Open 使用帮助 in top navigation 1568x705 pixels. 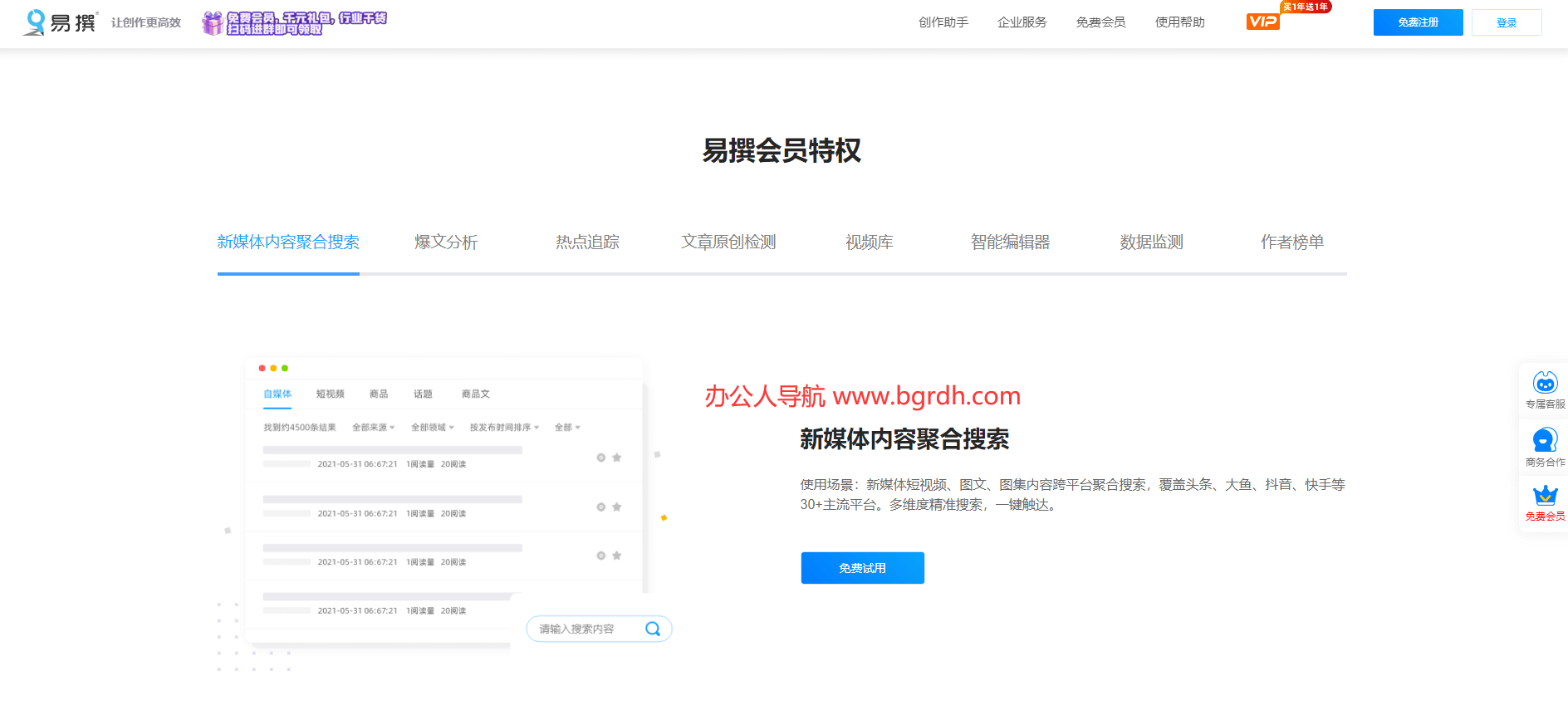1180,22
